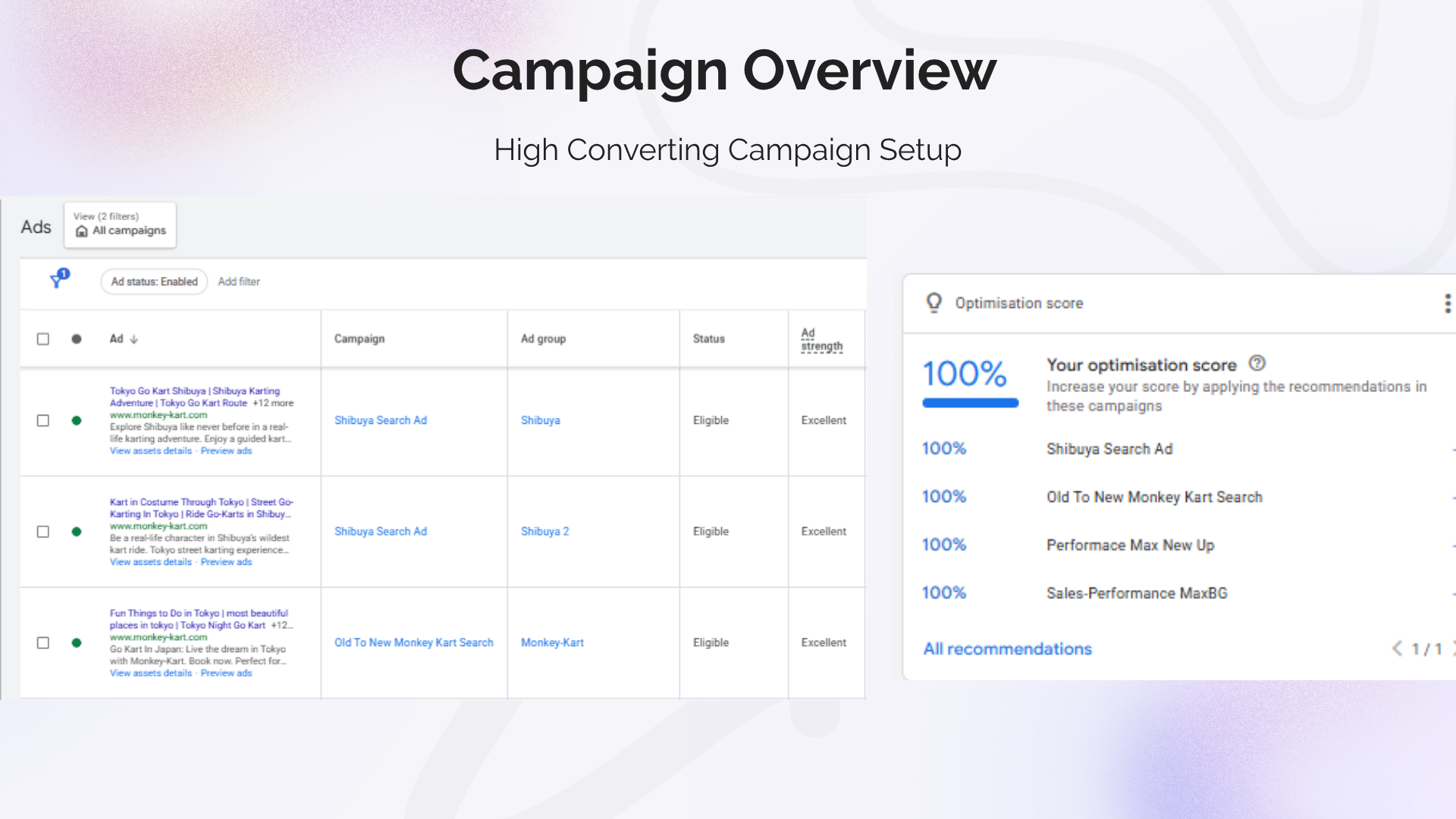Select the Fun Things to Do ad checkbox
The width and height of the screenshot is (1456, 819).
43,642
